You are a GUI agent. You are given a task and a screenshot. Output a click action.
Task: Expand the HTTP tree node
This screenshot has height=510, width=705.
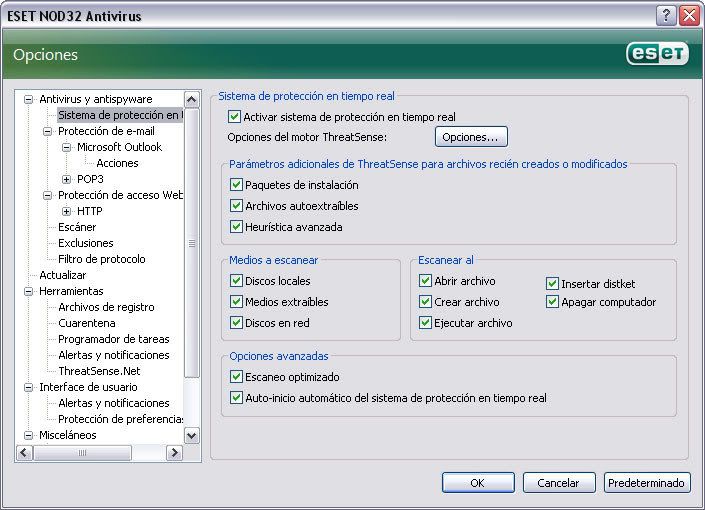click(x=67, y=211)
